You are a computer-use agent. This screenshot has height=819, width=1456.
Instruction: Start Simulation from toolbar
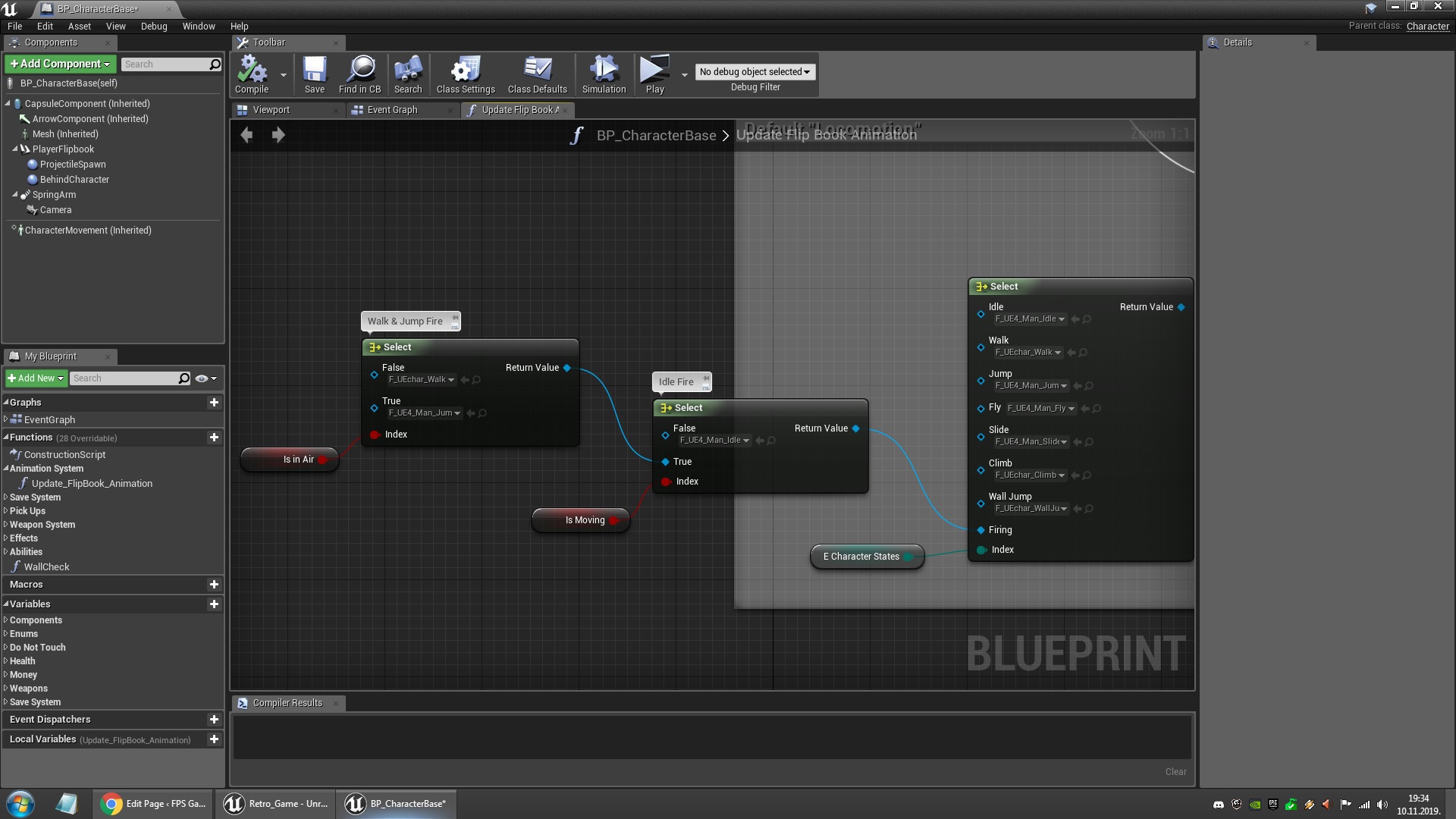tap(604, 71)
